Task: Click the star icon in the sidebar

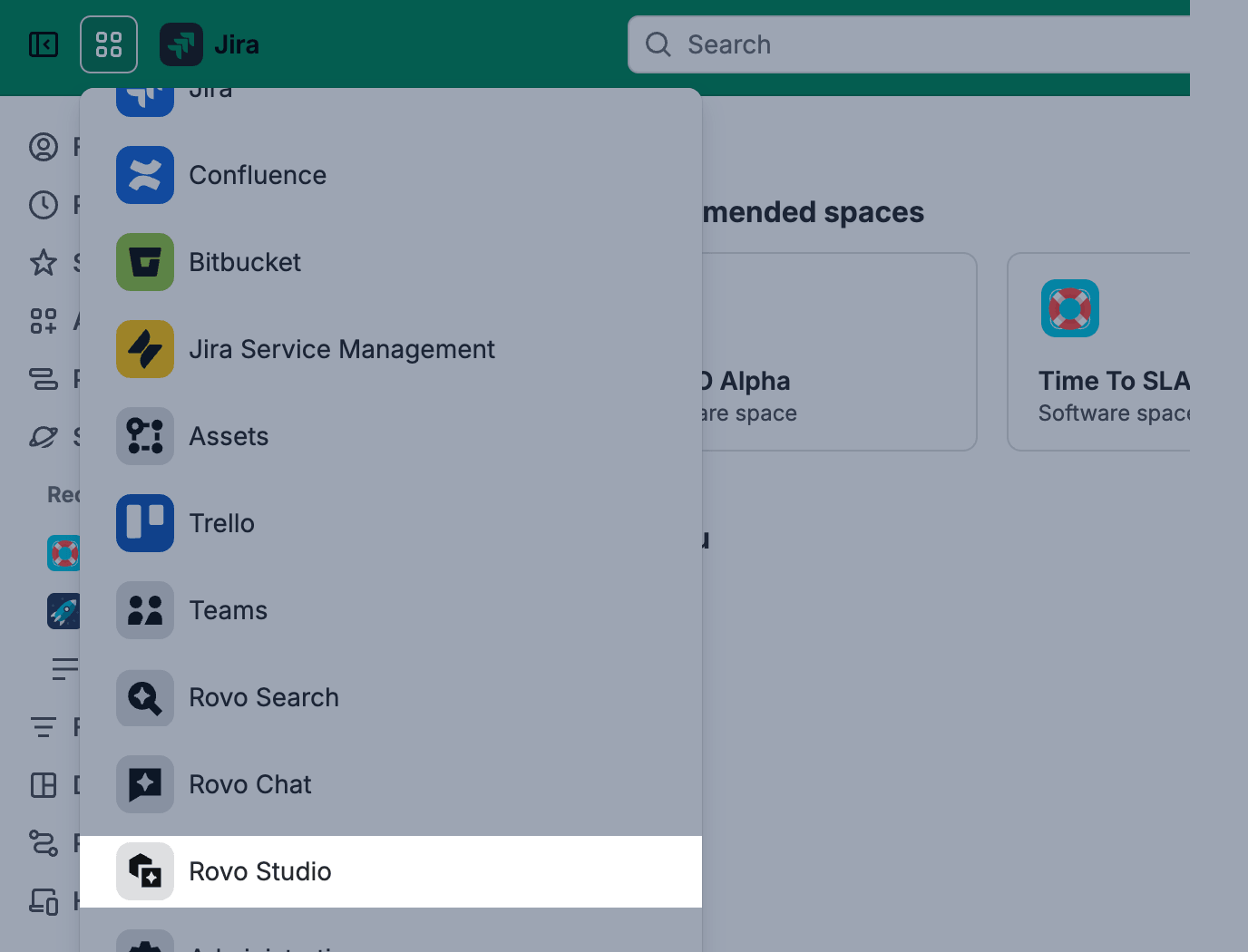Action: click(44, 263)
